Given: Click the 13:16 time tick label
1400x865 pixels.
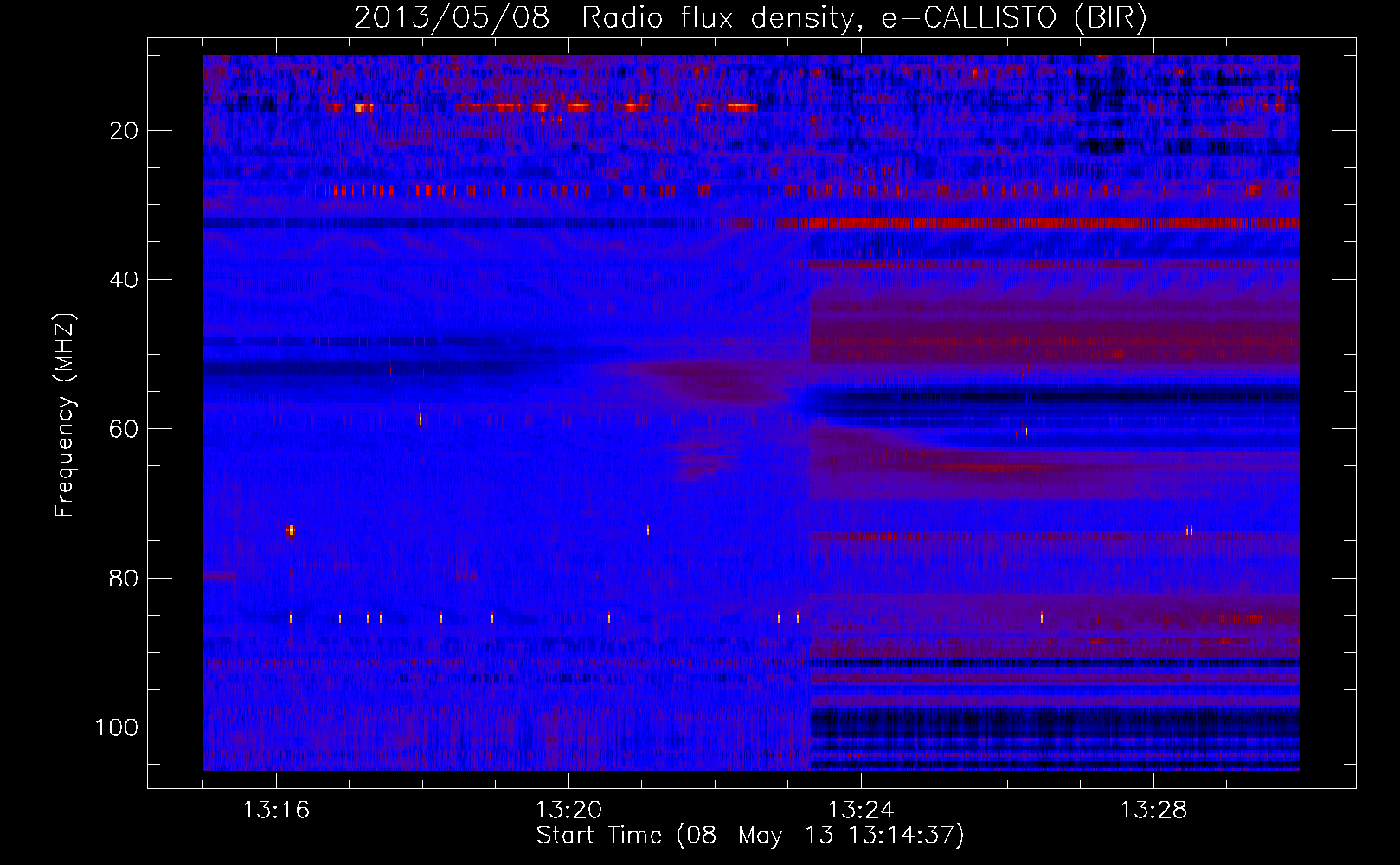Looking at the screenshot, I should point(276,811).
